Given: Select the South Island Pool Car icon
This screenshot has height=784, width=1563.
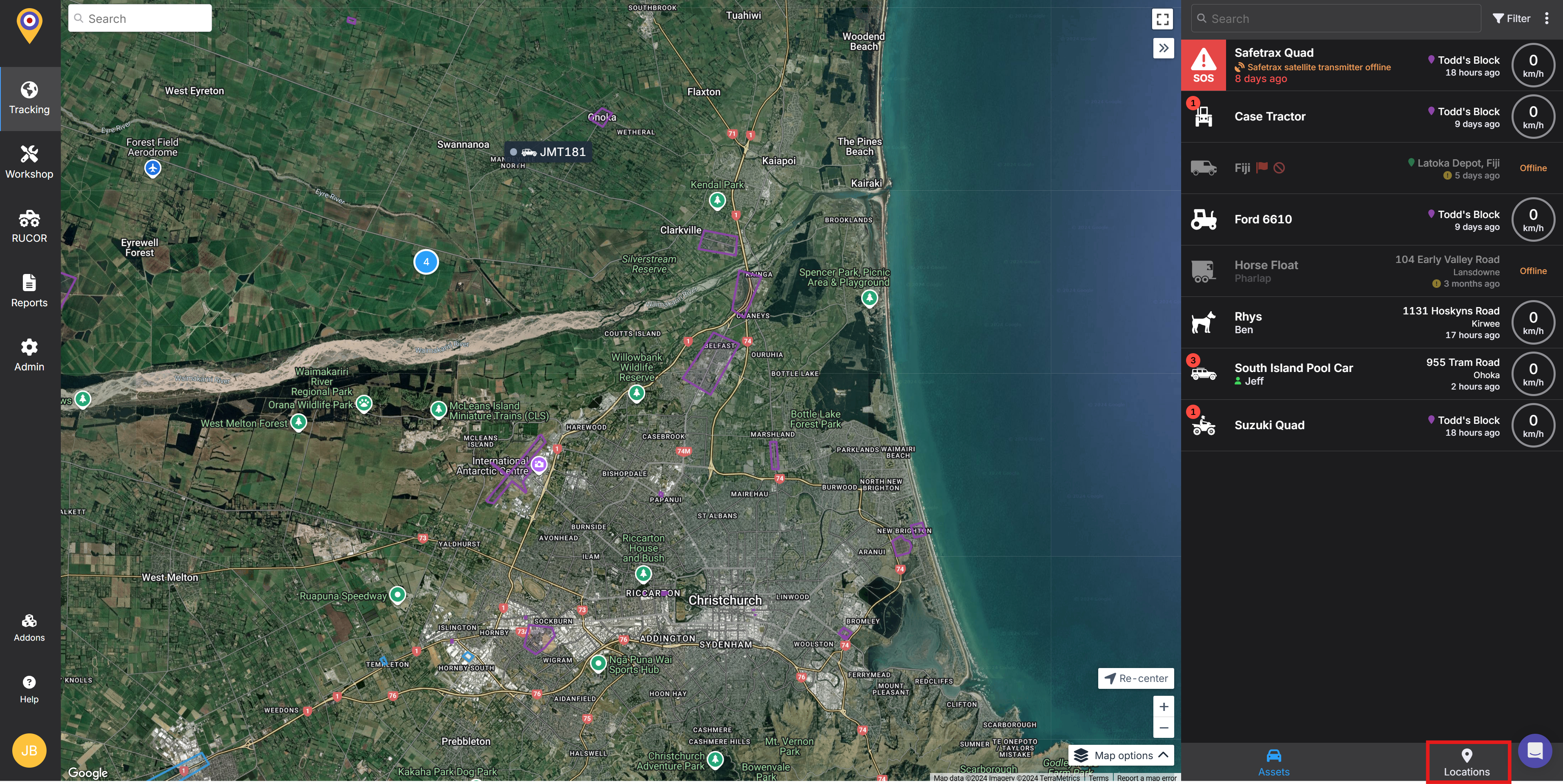Looking at the screenshot, I should (x=1203, y=374).
